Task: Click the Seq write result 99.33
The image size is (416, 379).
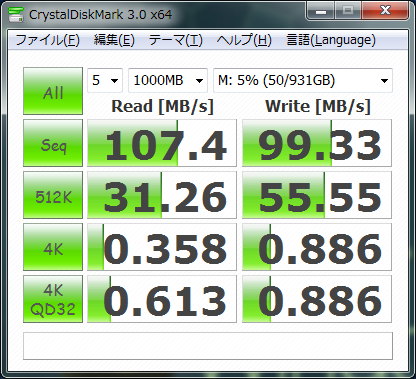Action: 317,143
